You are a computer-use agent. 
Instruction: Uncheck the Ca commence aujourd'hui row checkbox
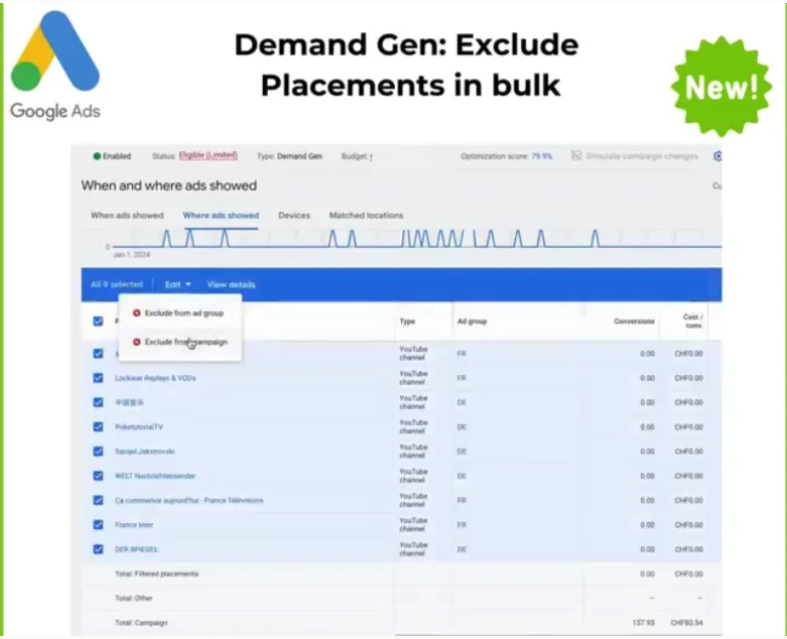(98, 500)
